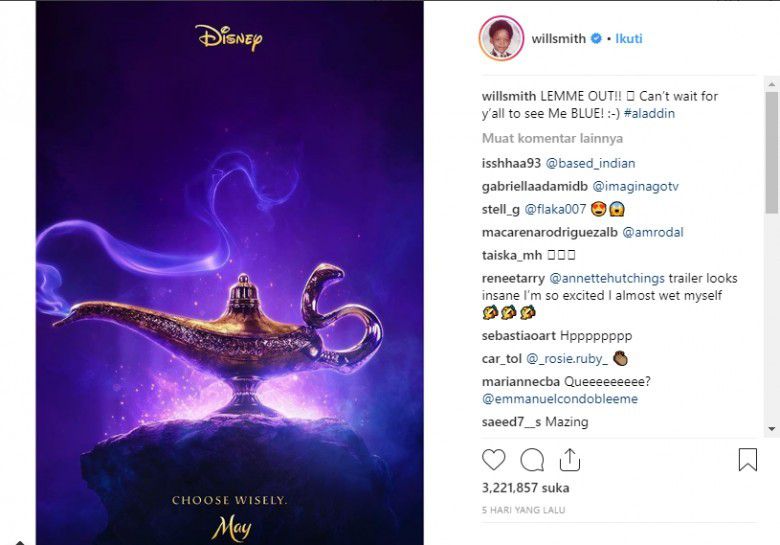The height and width of the screenshot is (545, 780).
Task: Like the post with heart icon
Action: [x=493, y=459]
